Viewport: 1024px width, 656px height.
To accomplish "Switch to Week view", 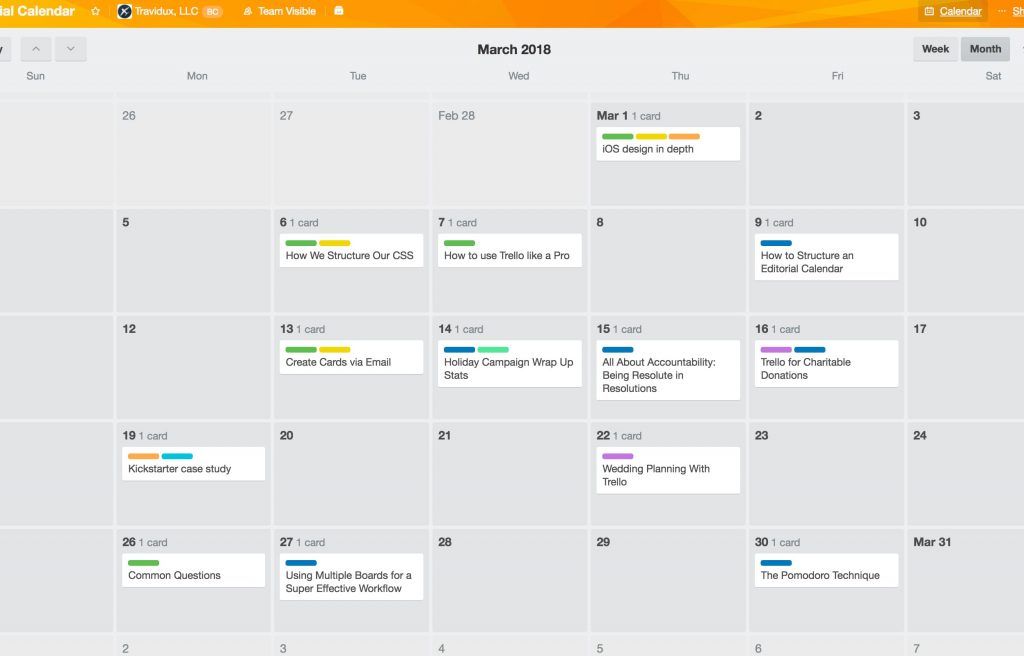I will [935, 49].
